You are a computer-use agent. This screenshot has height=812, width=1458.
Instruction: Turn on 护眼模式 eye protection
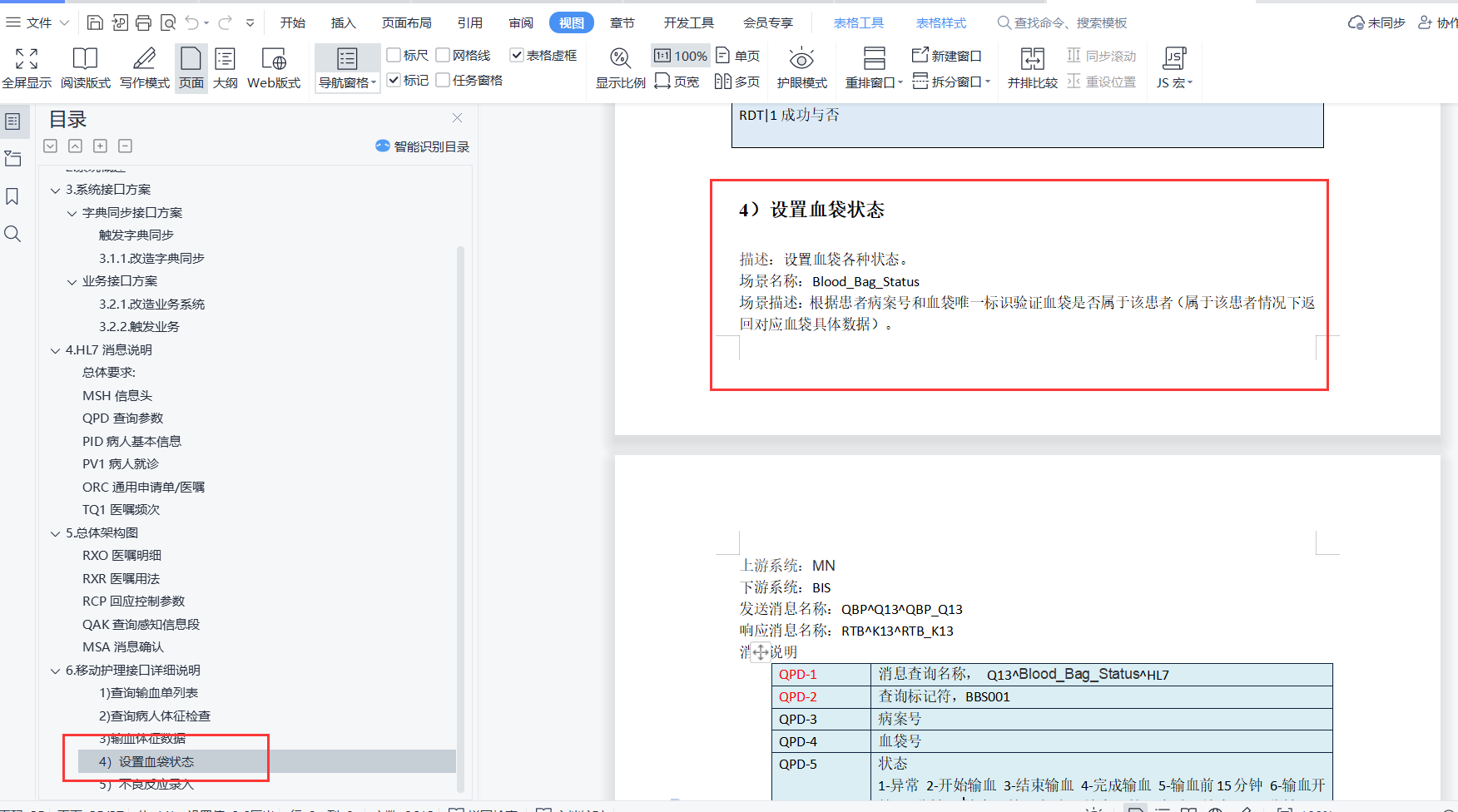[801, 68]
